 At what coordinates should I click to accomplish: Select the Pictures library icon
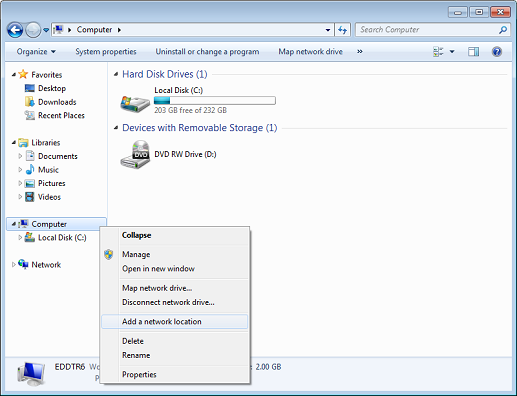[x=30, y=183]
